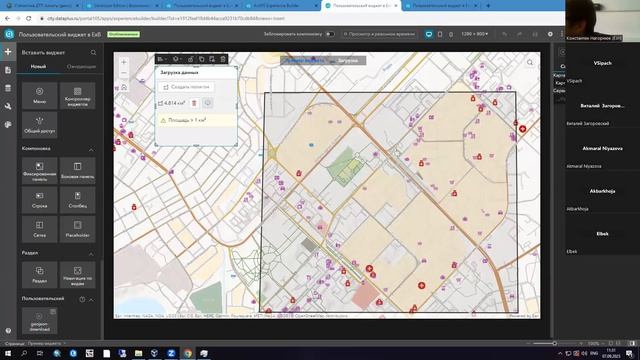Select the Sidebar (Боковая панель) layout tile
The image size is (640, 360).
pyautogui.click(x=78, y=171)
